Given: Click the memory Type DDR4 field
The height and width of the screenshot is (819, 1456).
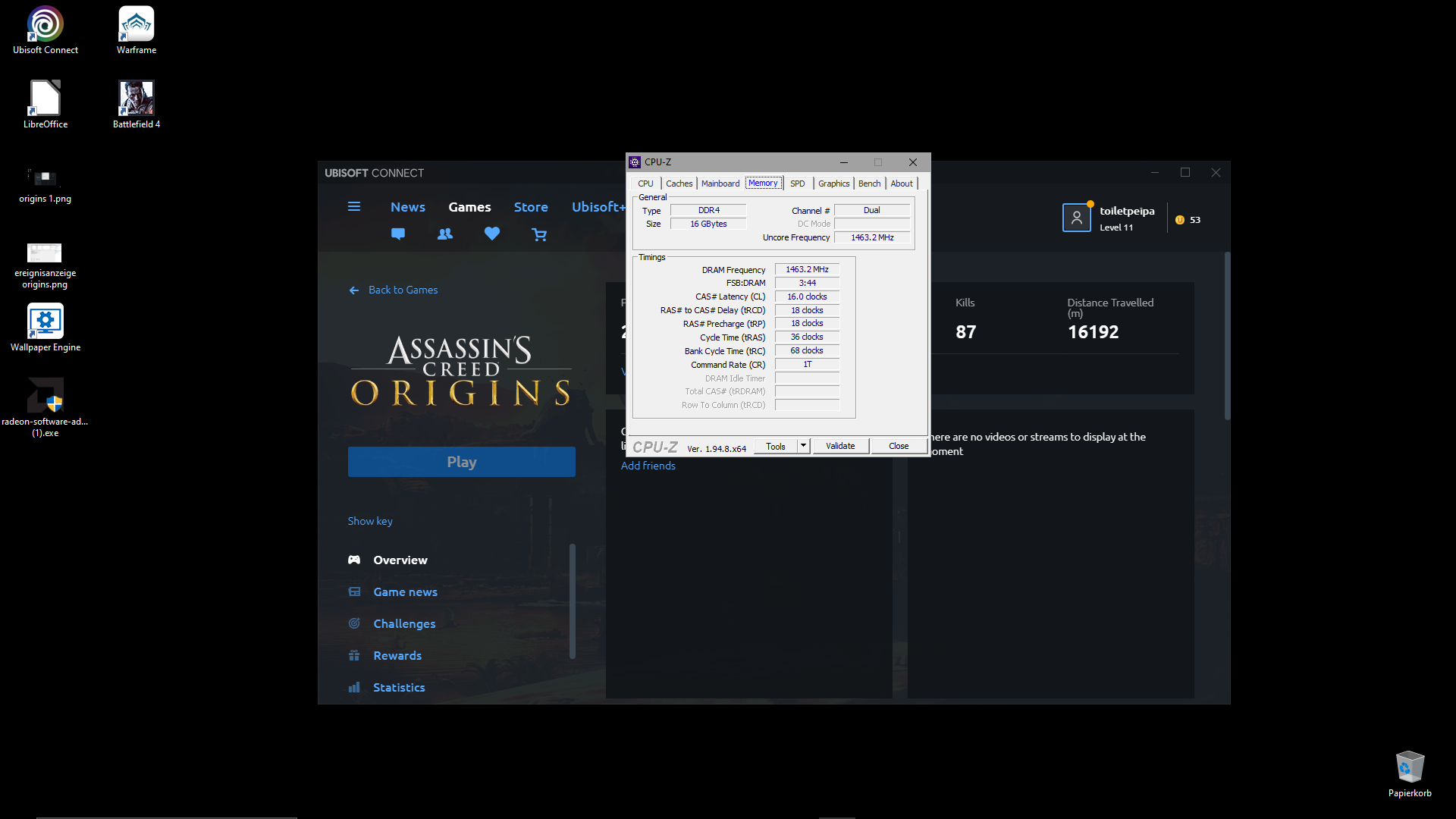Looking at the screenshot, I should (708, 210).
